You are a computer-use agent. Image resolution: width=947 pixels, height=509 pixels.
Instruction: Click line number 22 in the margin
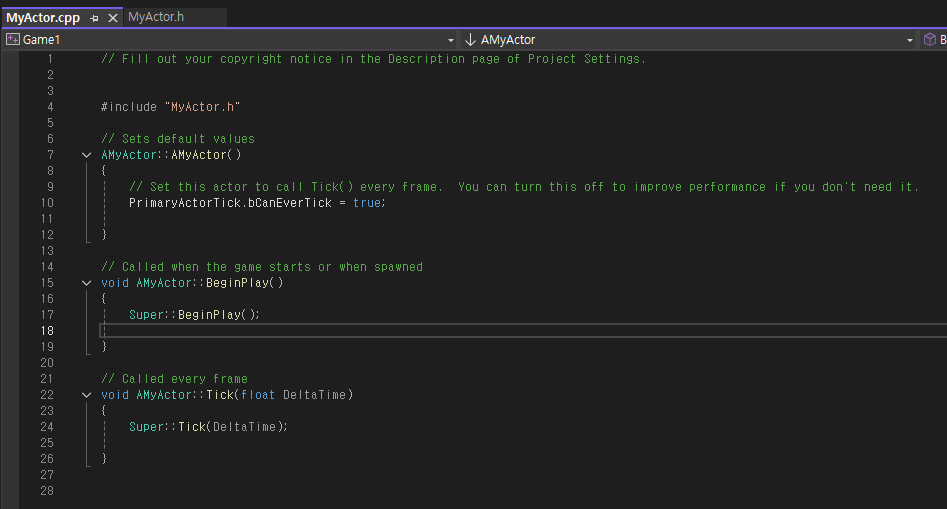pos(47,395)
